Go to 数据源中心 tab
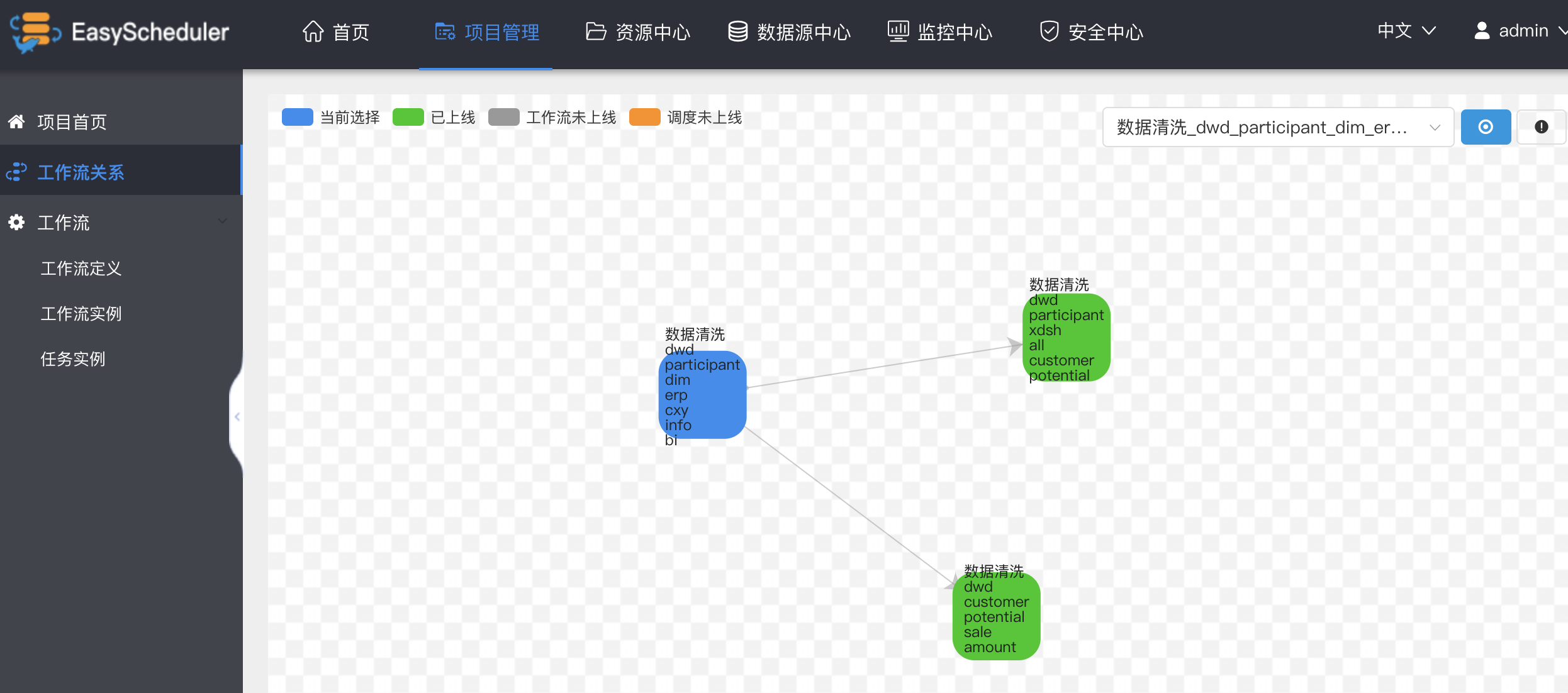The image size is (1568, 693). tap(789, 32)
